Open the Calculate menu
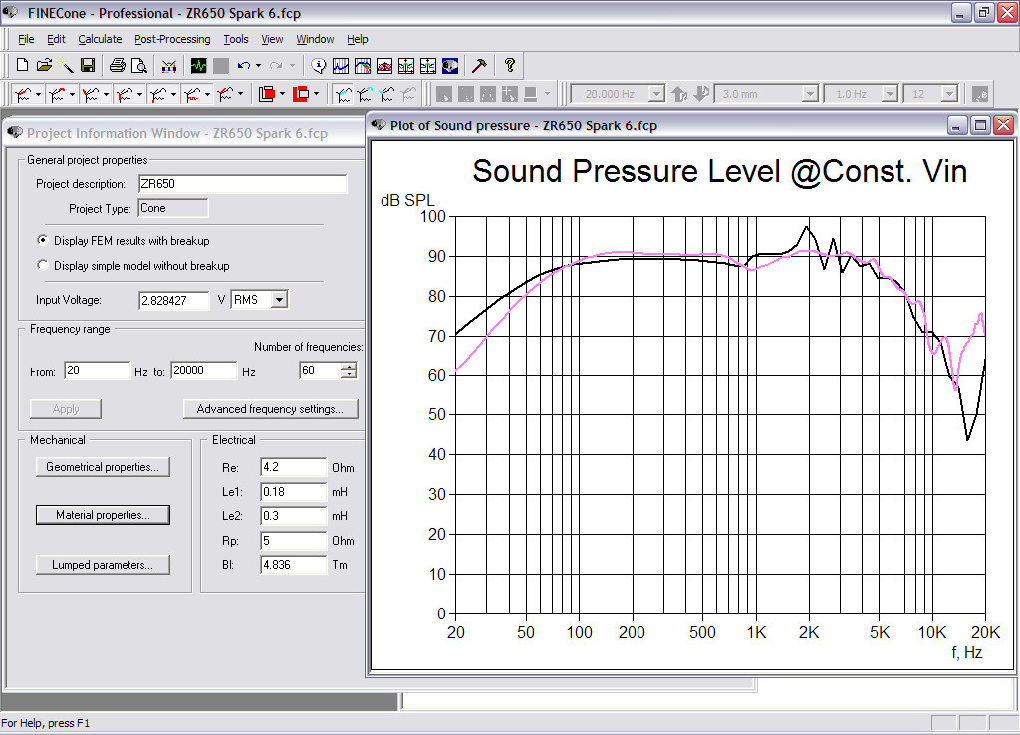This screenshot has height=735, width=1020. 100,39
